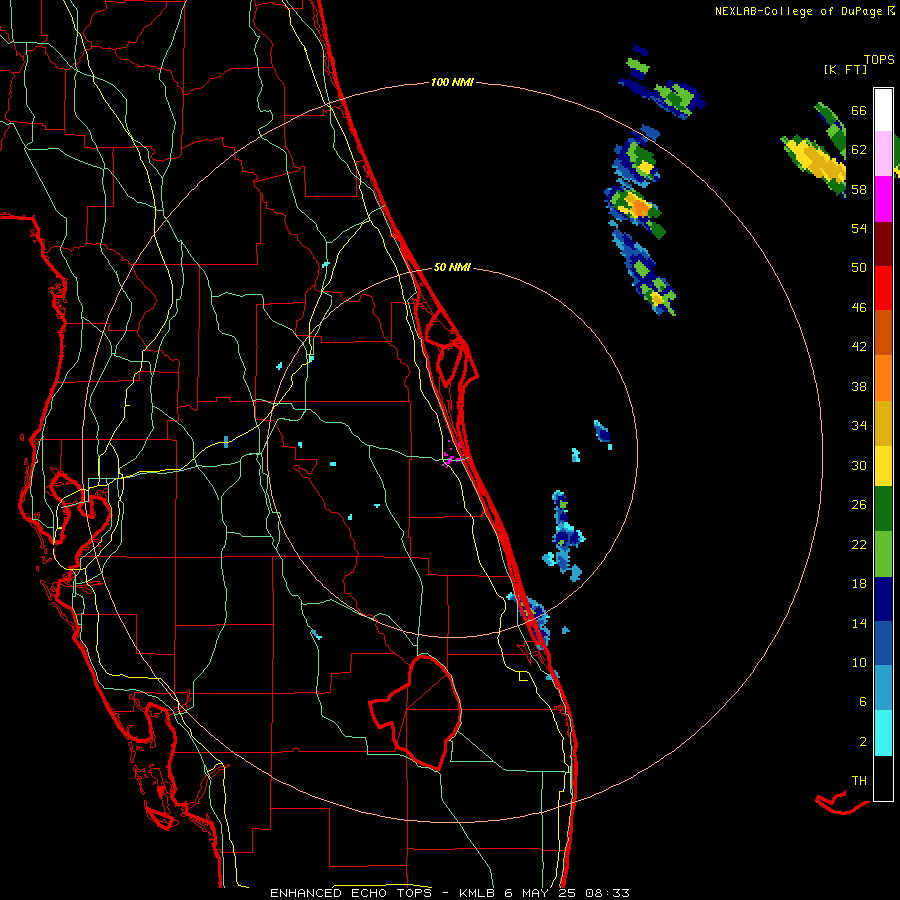
Task: Click the navy blue swatch between 18 and 14
Action: coord(883,599)
